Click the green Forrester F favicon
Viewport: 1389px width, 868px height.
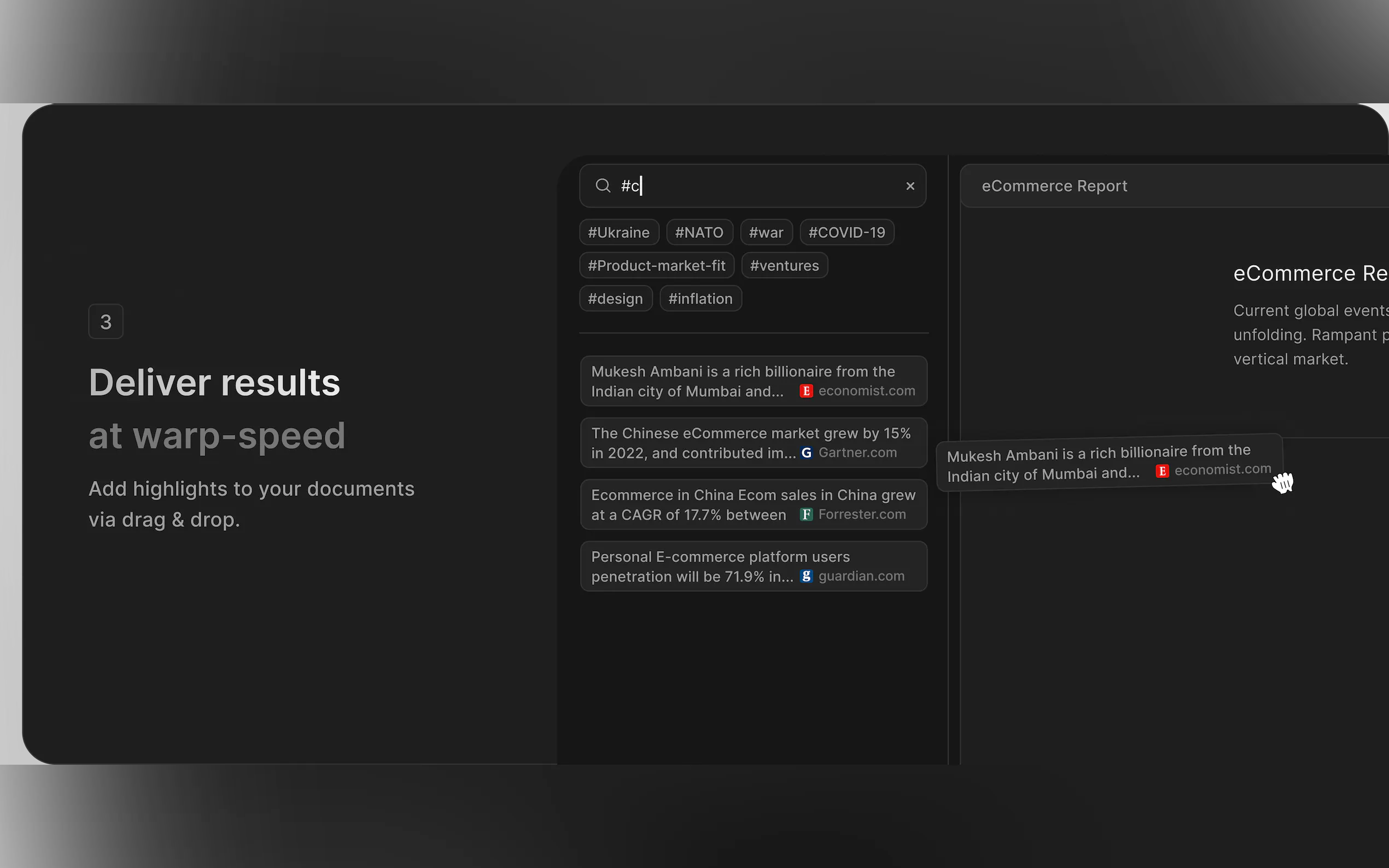(806, 514)
